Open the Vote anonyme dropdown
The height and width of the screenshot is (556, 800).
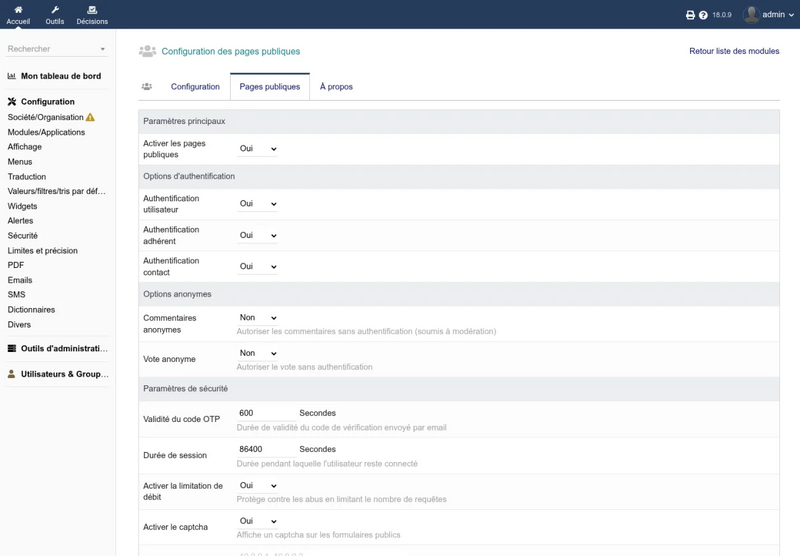[258, 353]
